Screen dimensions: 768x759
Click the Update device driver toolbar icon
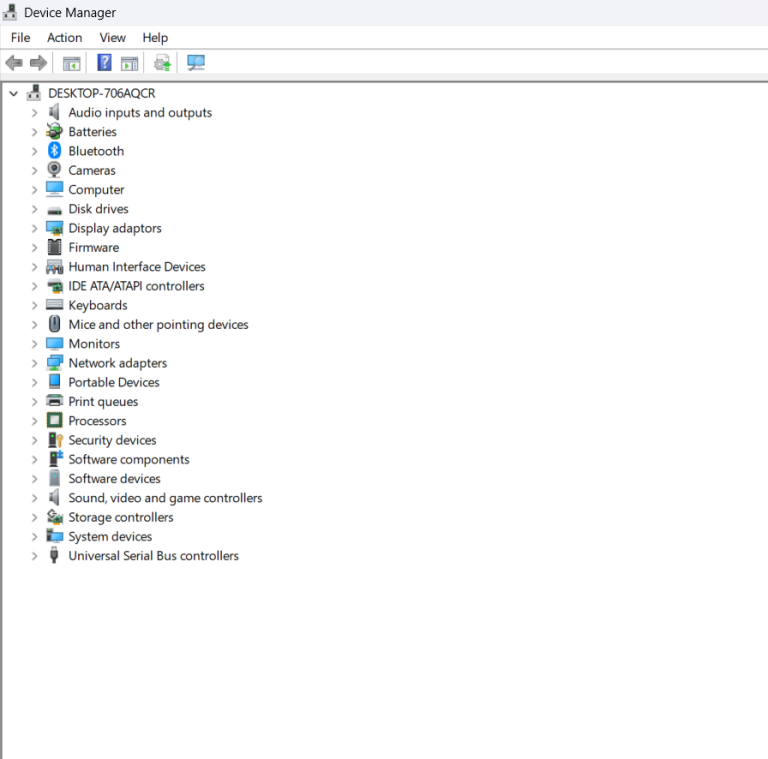162,63
